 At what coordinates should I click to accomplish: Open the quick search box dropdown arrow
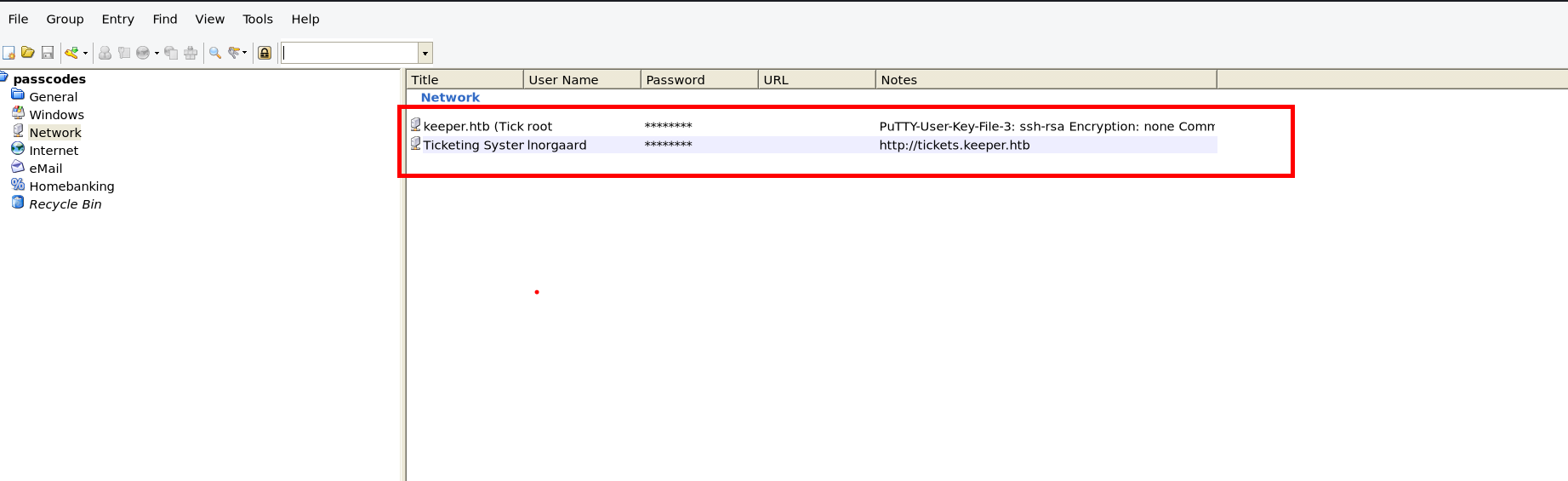[x=425, y=53]
